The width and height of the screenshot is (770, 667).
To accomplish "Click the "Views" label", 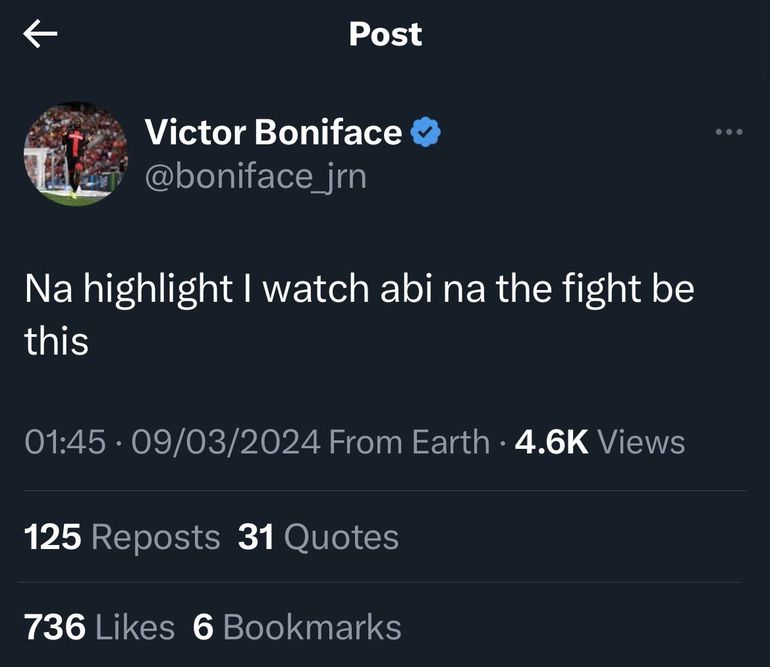I will (641, 442).
